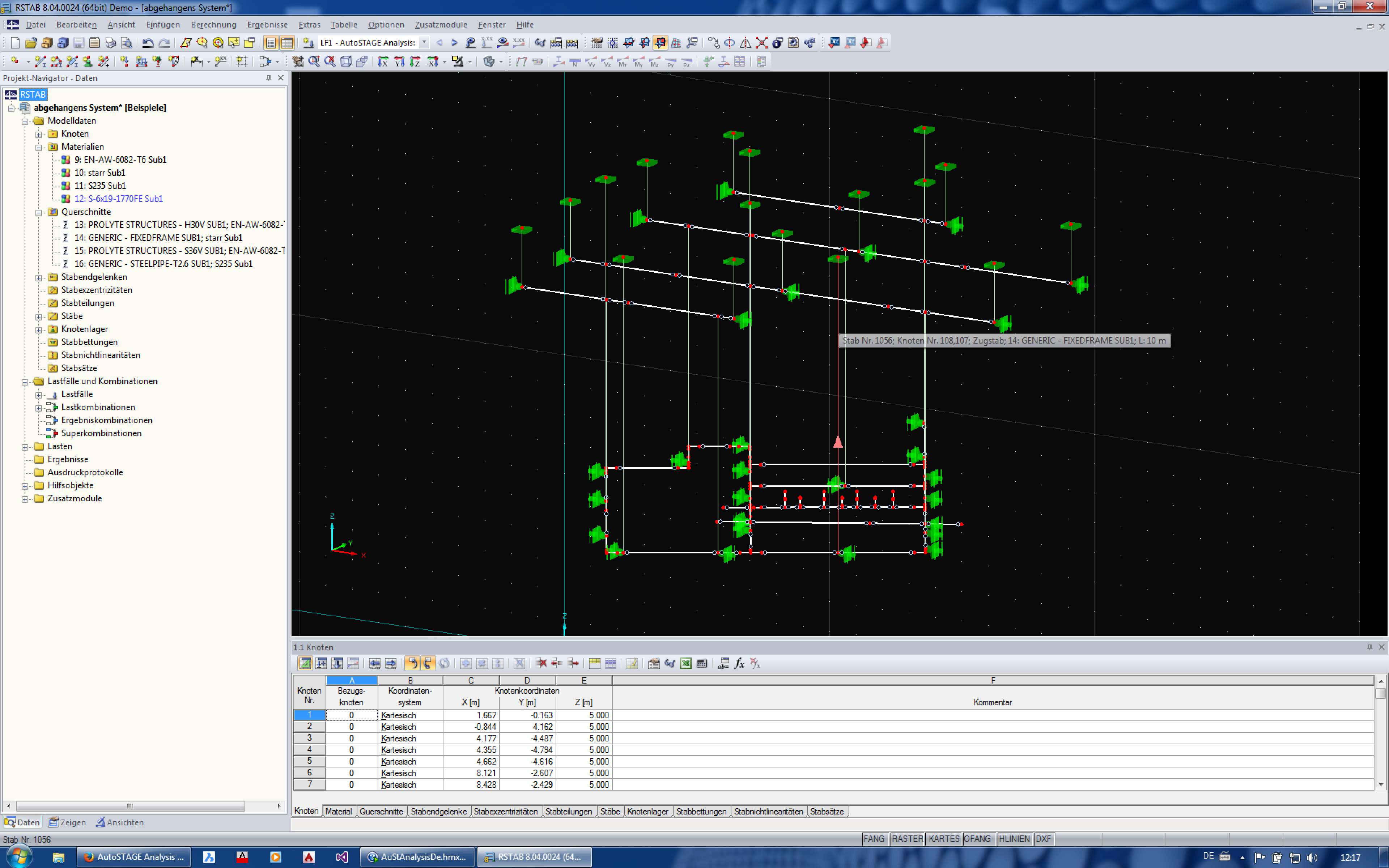
Task: Click the Undo icon
Action: click(149, 42)
